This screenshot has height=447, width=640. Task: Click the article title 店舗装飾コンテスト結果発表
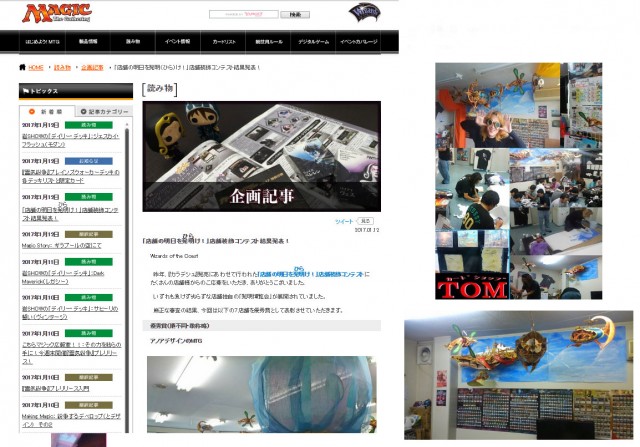216,241
